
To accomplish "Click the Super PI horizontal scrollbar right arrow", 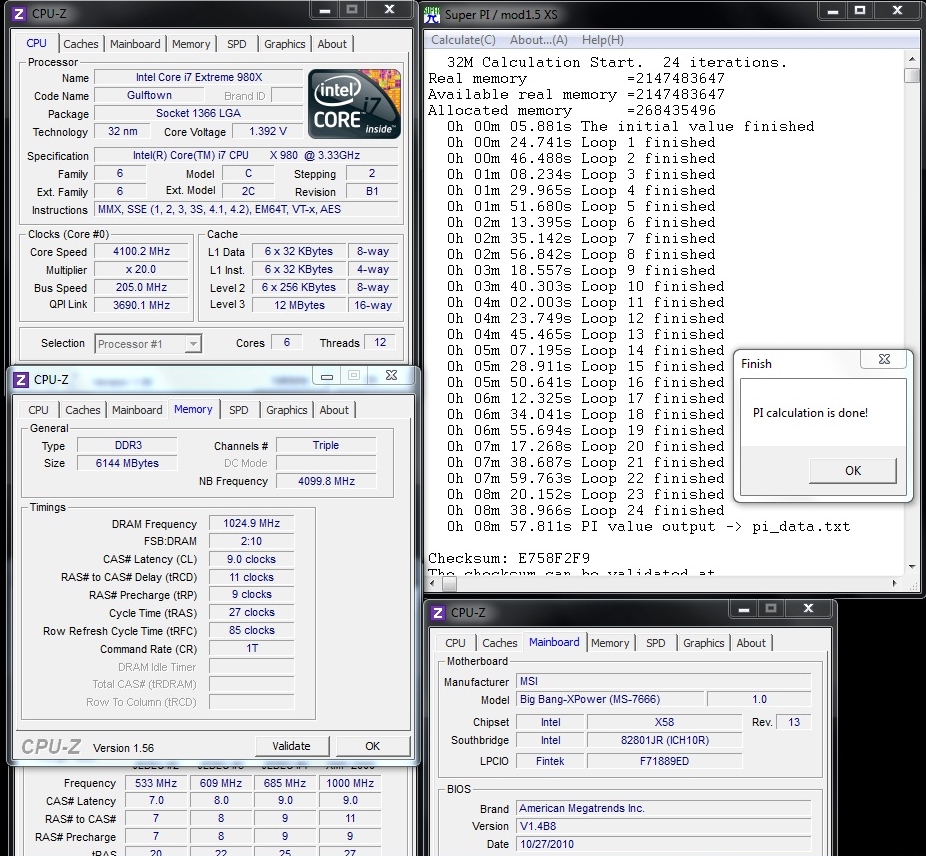I will (895, 584).
